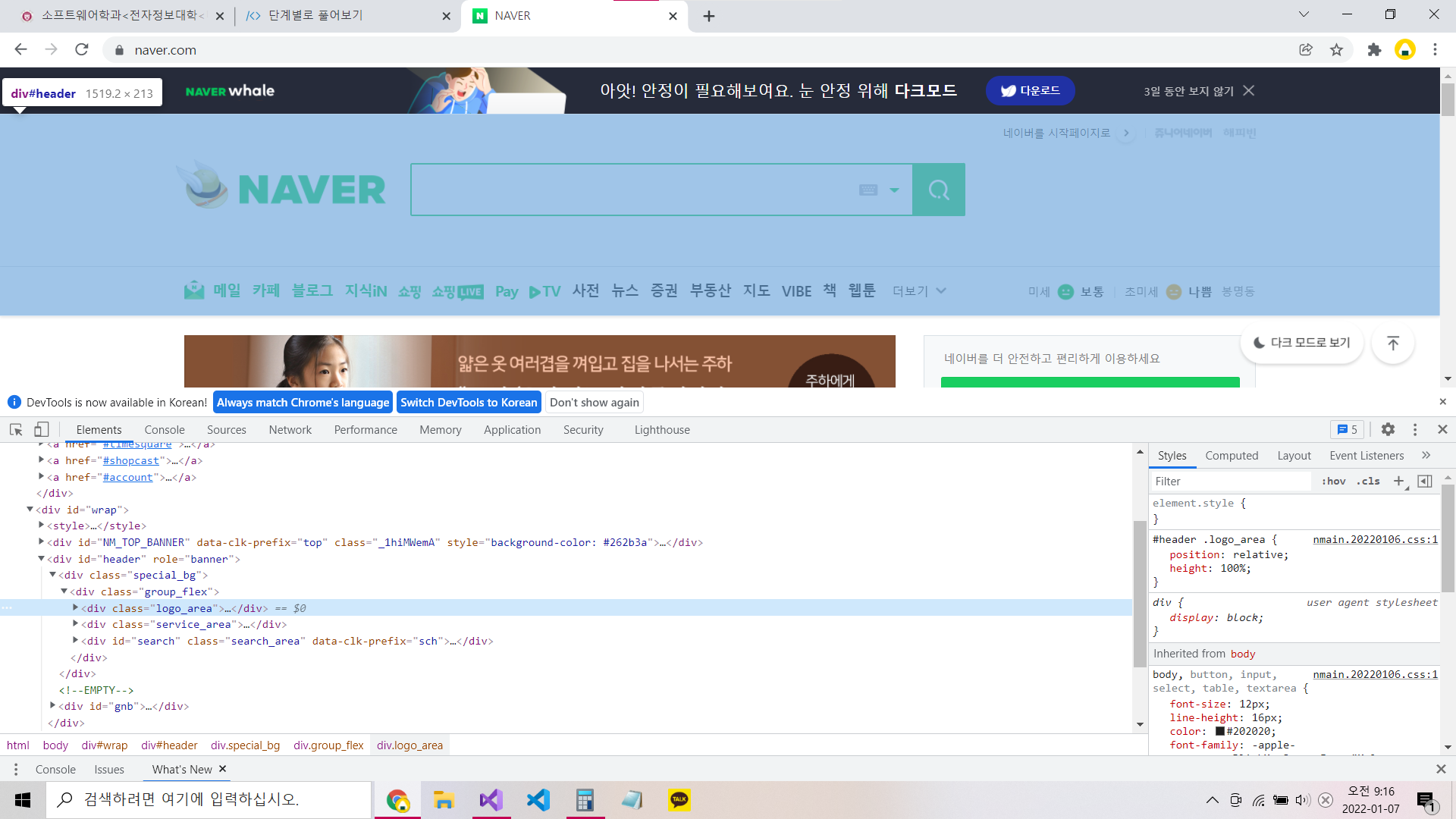Image resolution: width=1456 pixels, height=819 pixels.
Task: Click the new style rule plus icon
Action: 1399,481
